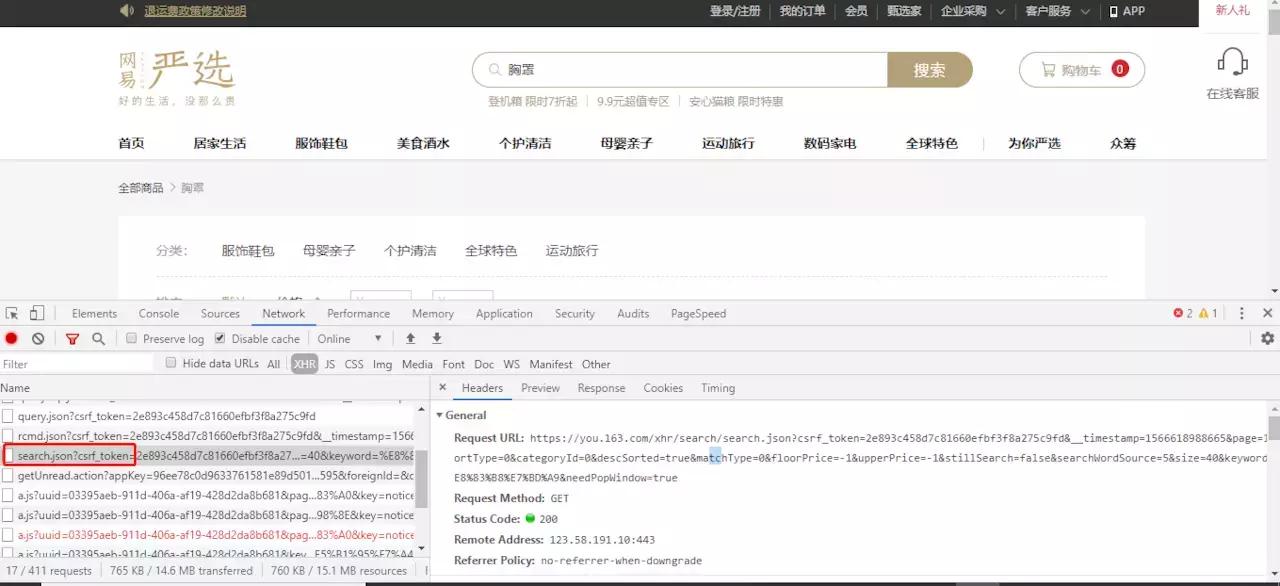Select the inspect element tool

10,313
